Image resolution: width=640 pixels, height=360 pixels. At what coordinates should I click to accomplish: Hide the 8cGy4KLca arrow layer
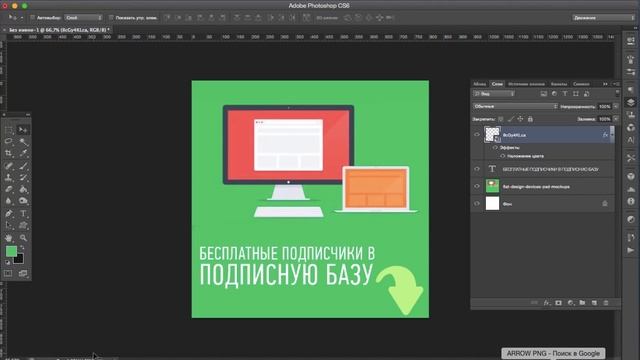tap(476, 135)
